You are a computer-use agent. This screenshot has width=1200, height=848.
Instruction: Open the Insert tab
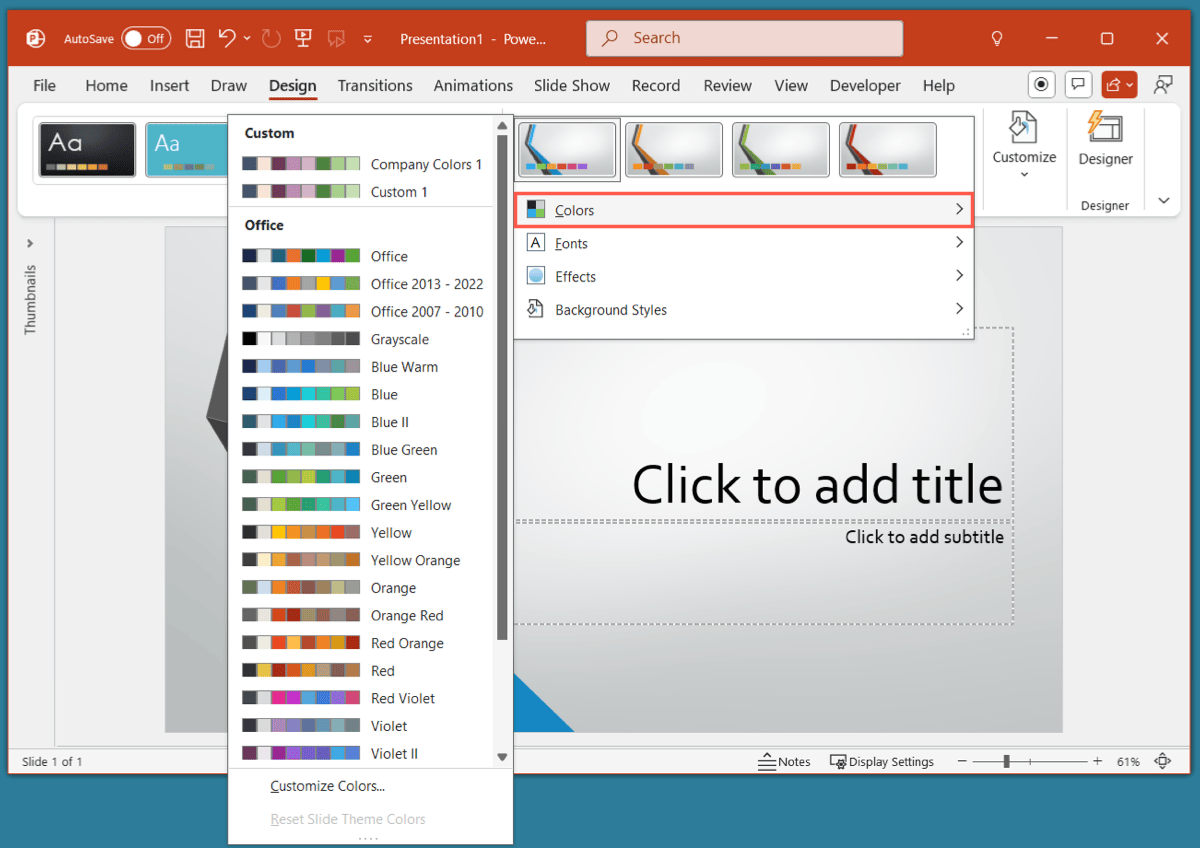click(x=169, y=86)
